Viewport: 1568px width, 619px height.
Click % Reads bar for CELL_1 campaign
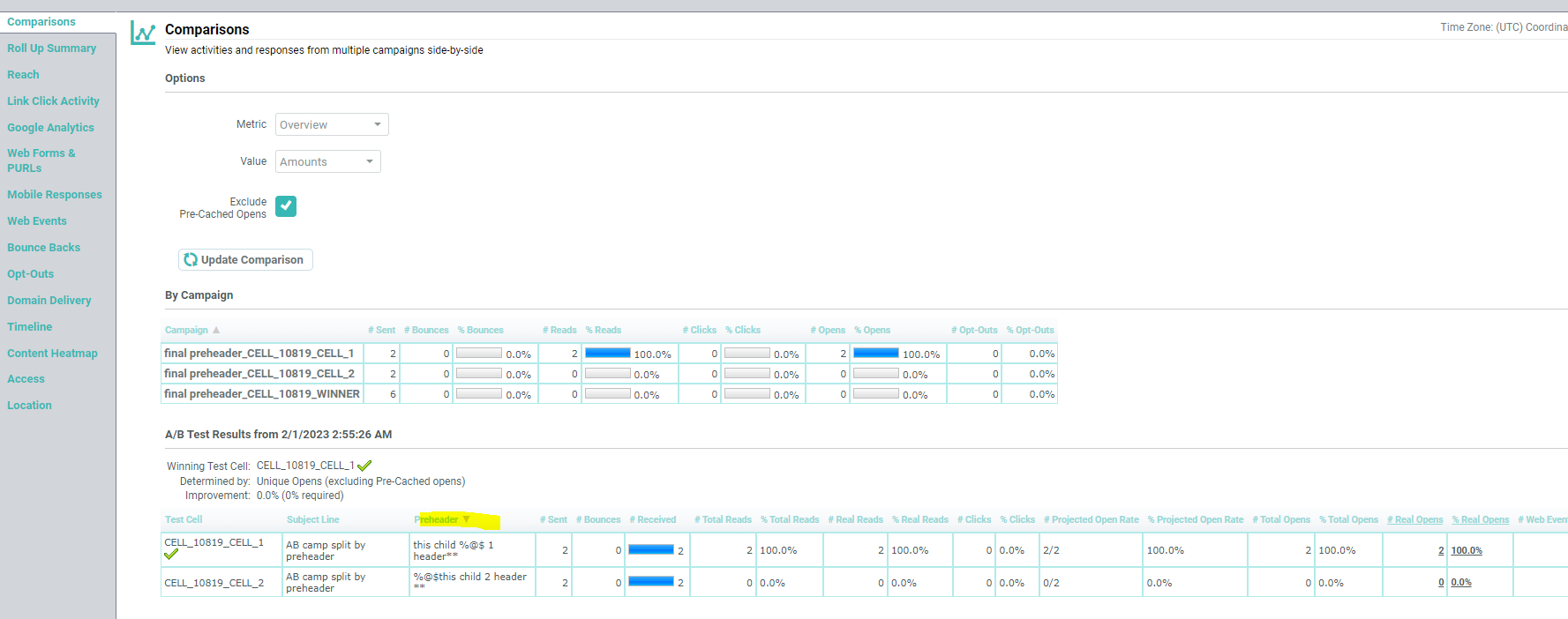pyautogui.click(x=608, y=354)
